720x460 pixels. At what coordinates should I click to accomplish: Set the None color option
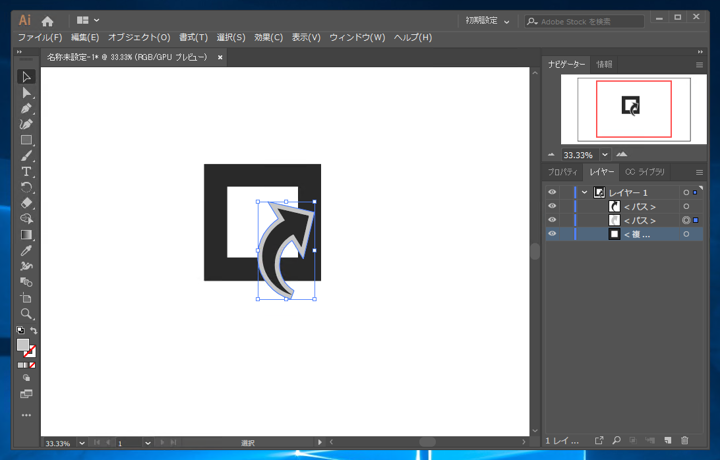tap(32, 365)
